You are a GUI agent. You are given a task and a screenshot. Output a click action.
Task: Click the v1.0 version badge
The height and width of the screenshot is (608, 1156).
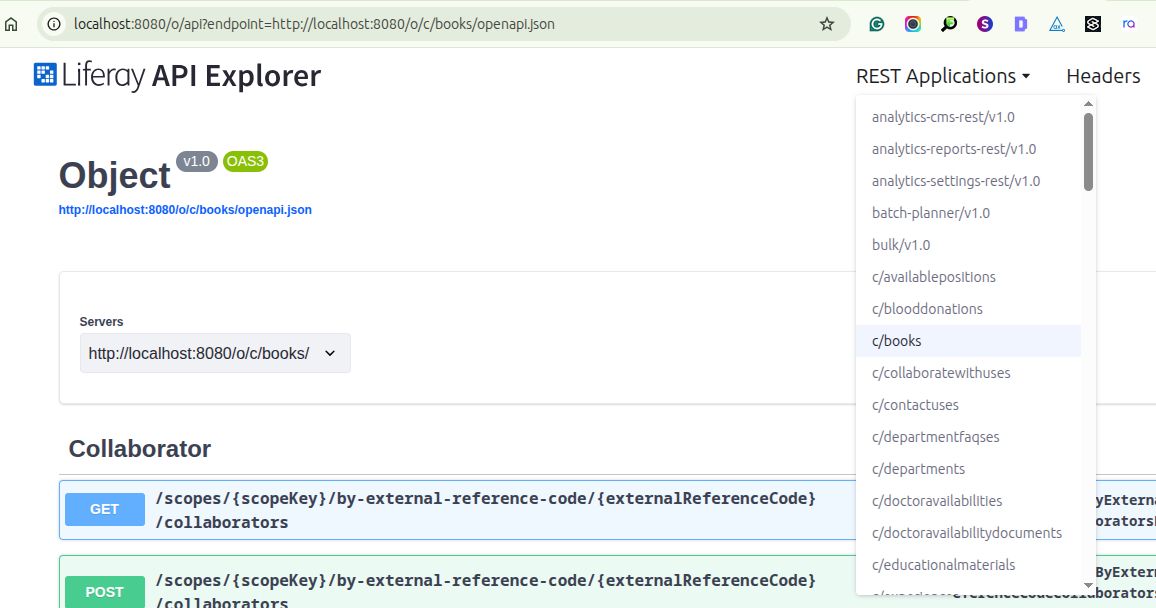click(x=197, y=161)
